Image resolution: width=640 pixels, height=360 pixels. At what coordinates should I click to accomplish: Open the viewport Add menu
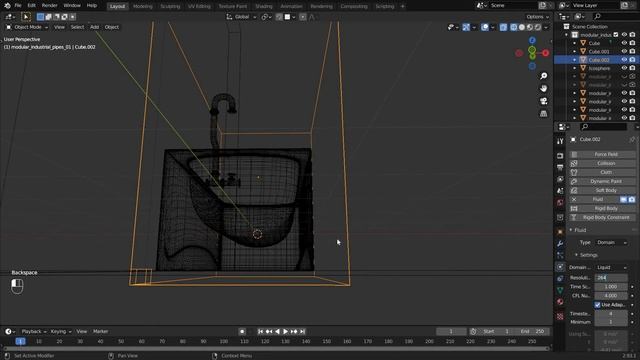94,27
